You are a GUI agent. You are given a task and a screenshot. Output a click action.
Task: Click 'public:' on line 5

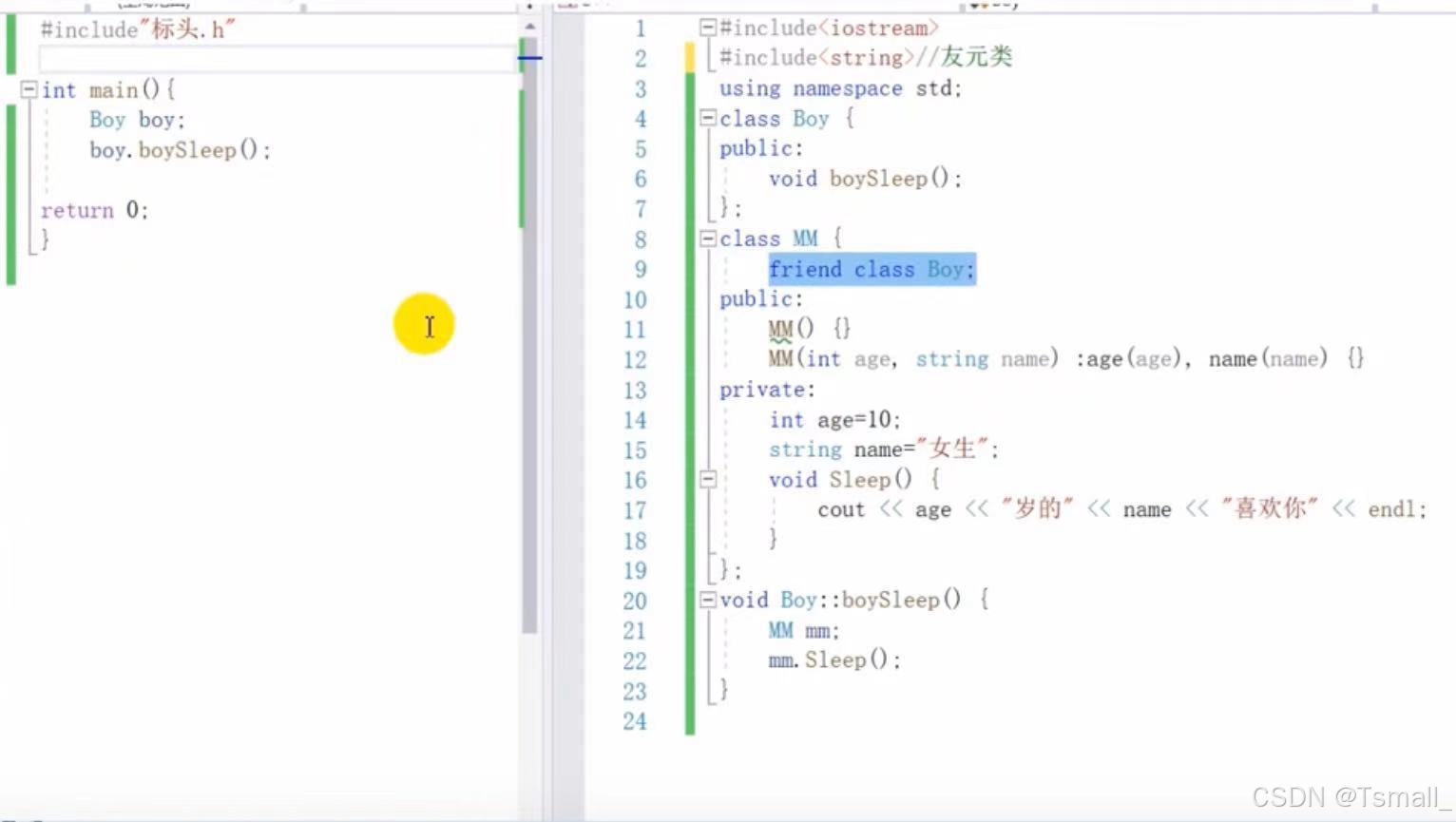tap(761, 148)
